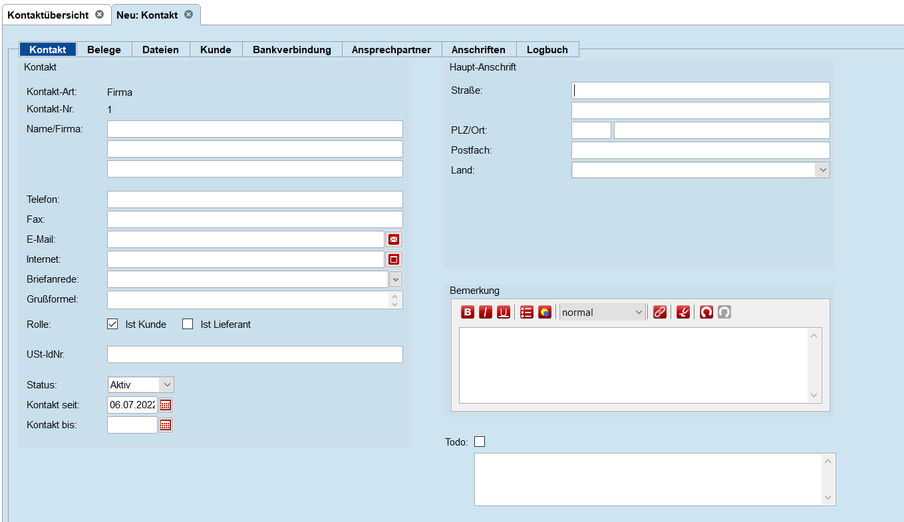This screenshot has width=904, height=522.
Task: Expand the Briefanrede dropdown arrow
Action: pyautogui.click(x=396, y=280)
